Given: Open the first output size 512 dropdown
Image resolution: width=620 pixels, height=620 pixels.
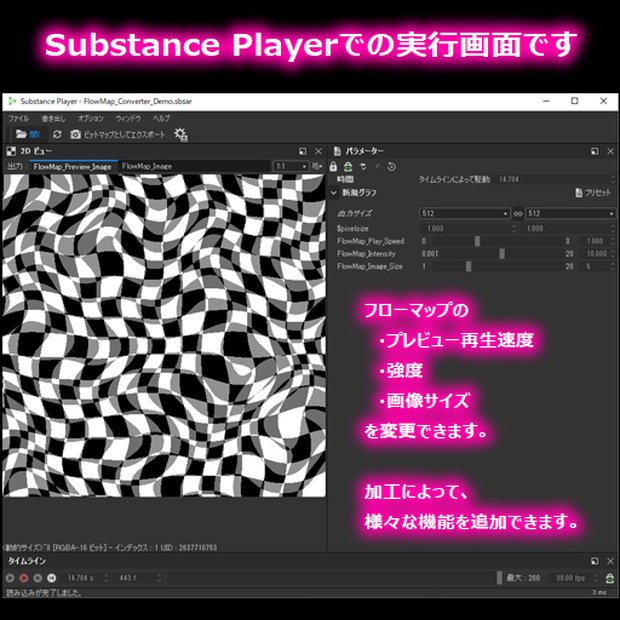Looking at the screenshot, I should (464, 214).
